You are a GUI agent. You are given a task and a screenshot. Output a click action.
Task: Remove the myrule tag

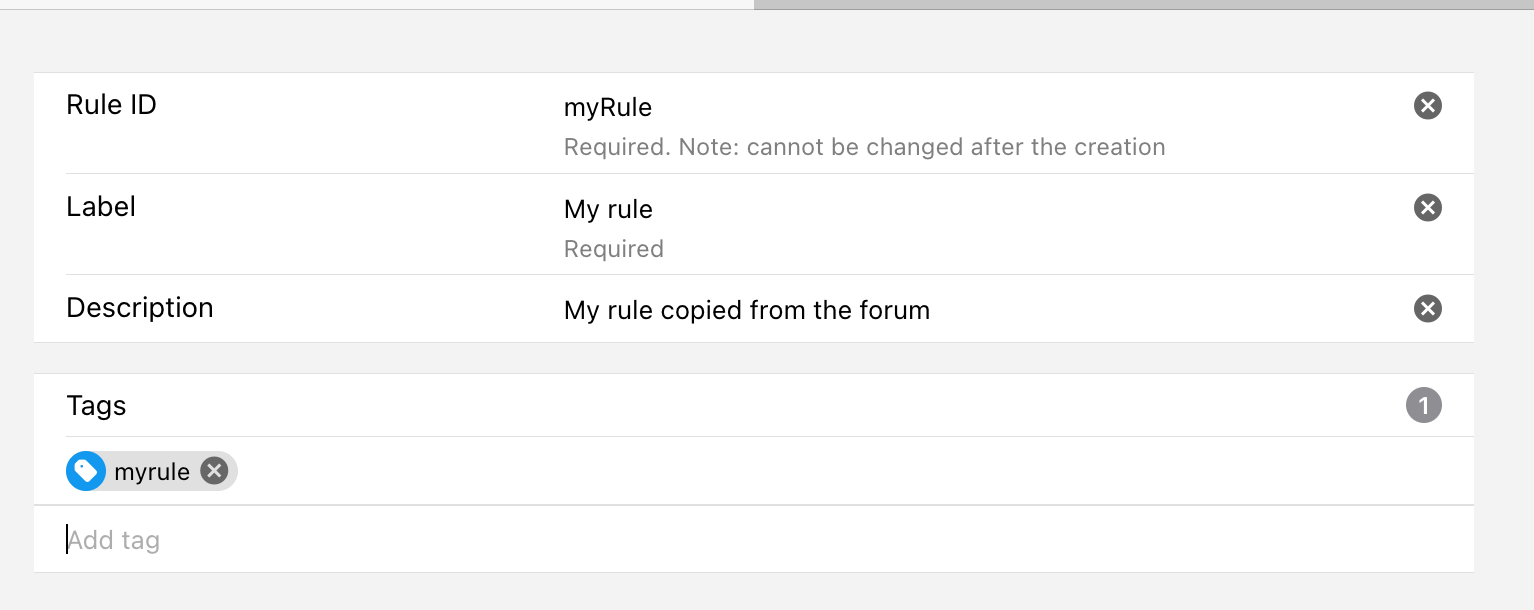pos(214,471)
